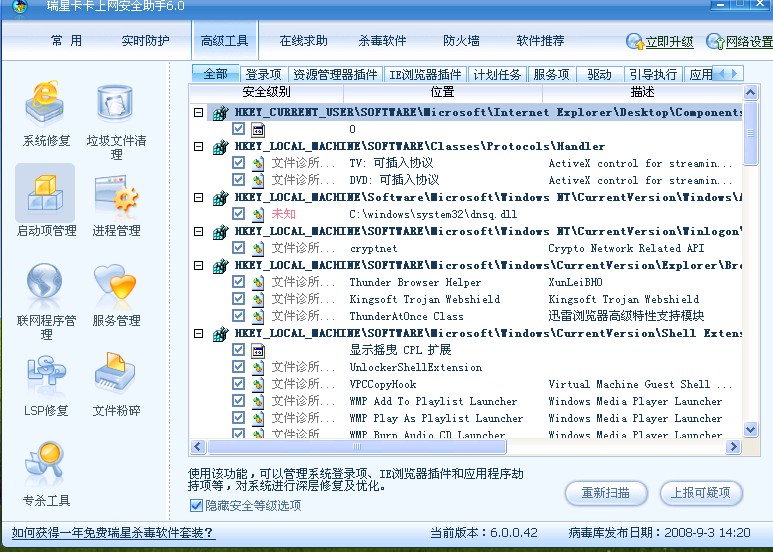Image resolution: width=773 pixels, height=552 pixels.
Task: Click file icon beside cryptnet entry
Action: pyautogui.click(x=258, y=248)
